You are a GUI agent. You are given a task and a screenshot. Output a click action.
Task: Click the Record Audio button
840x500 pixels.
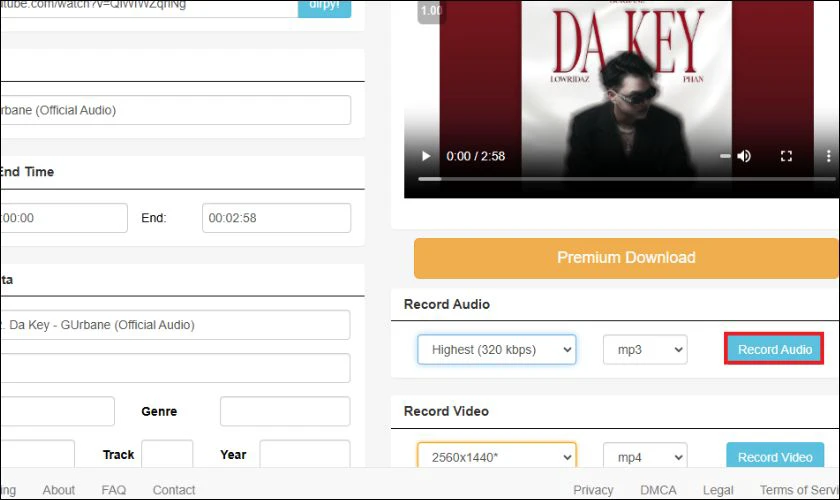click(774, 349)
